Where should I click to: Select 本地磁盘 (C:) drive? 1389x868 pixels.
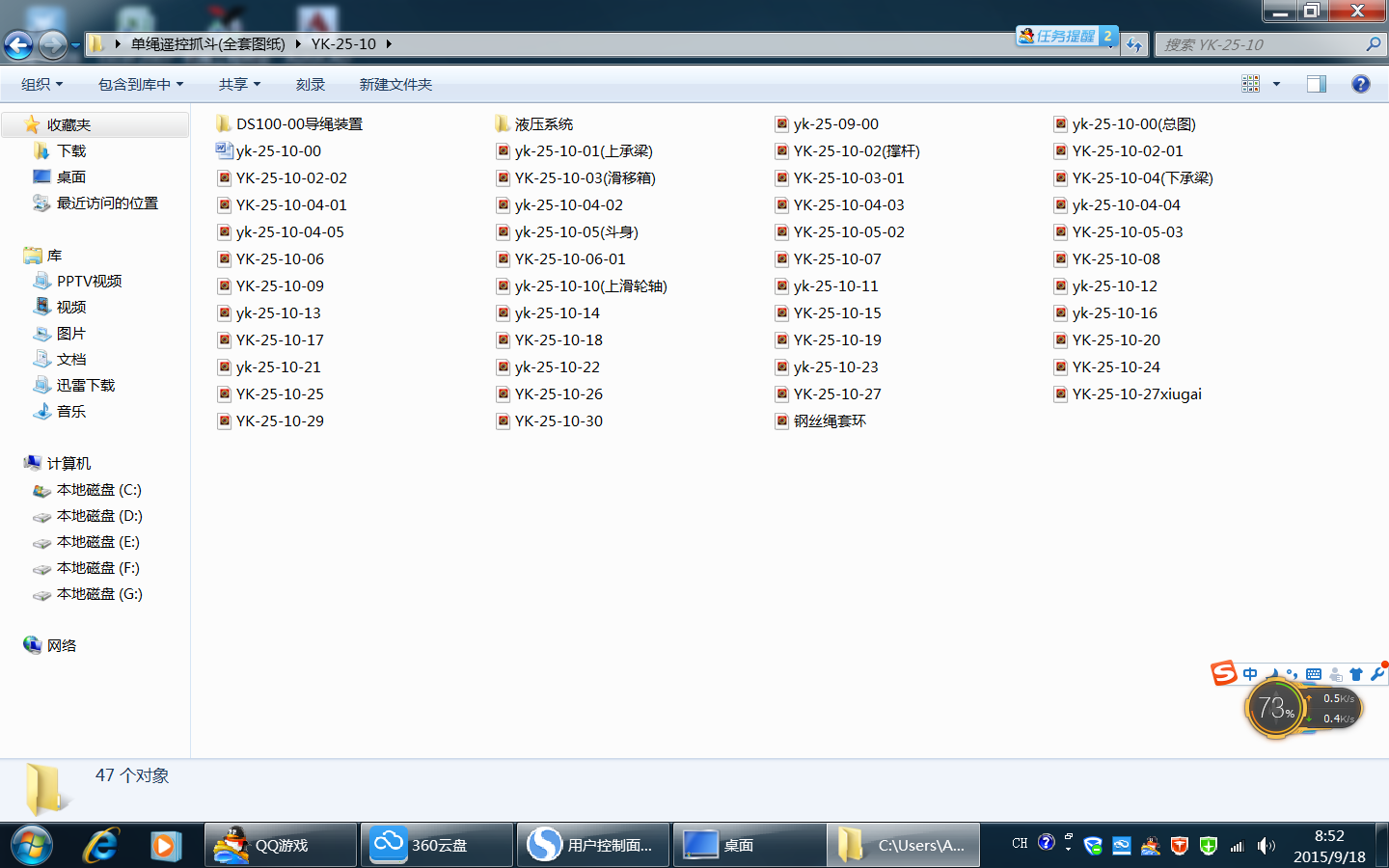pyautogui.click(x=99, y=489)
